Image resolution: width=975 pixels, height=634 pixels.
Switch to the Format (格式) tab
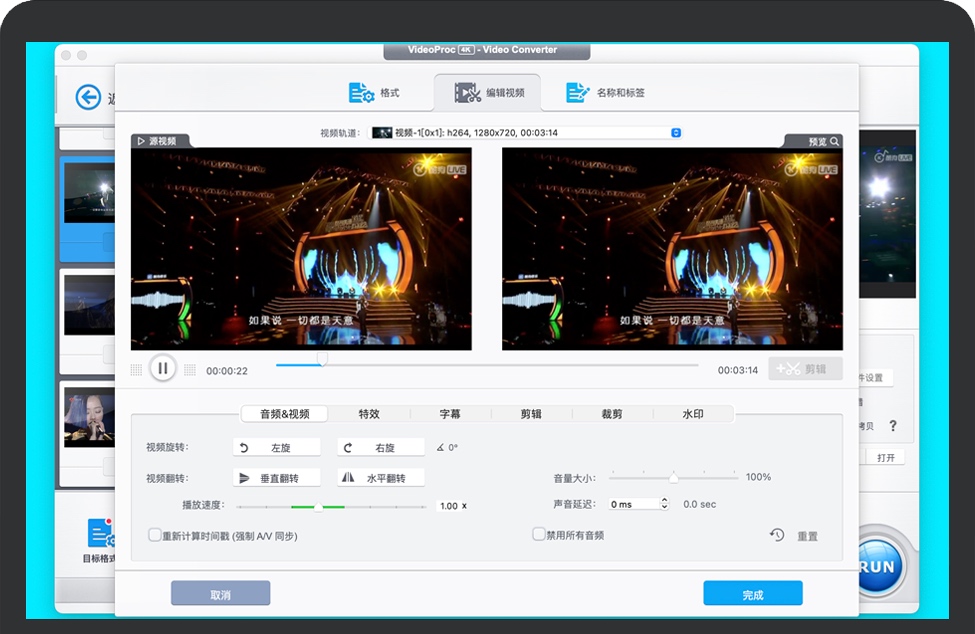[x=375, y=93]
